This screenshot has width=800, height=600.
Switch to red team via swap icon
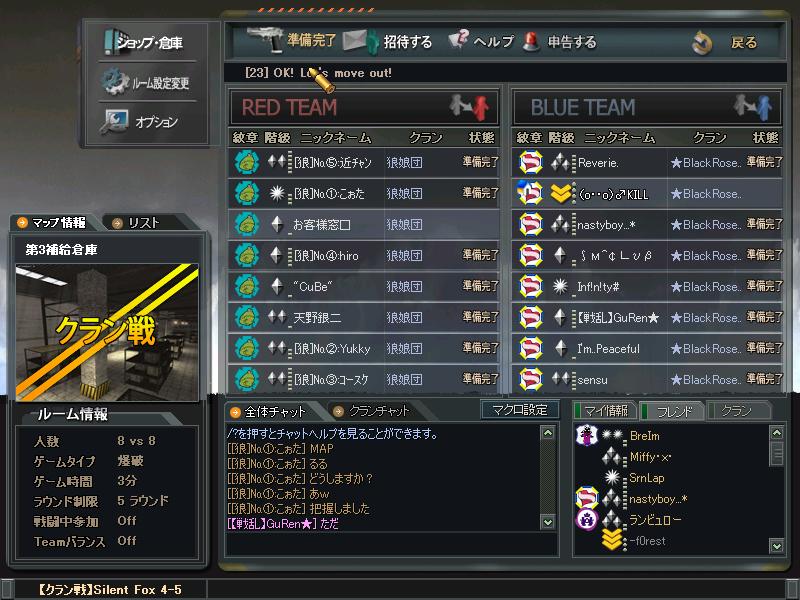coord(469,107)
